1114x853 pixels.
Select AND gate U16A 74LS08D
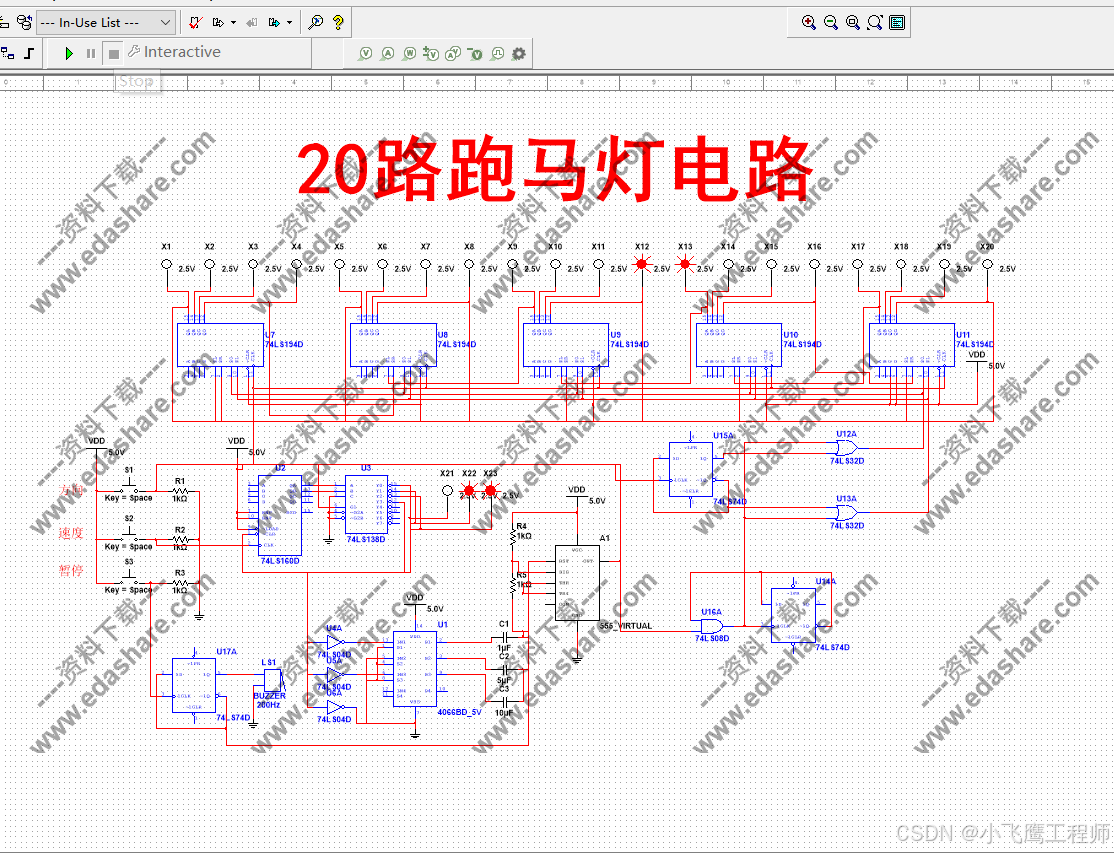pyautogui.click(x=712, y=626)
